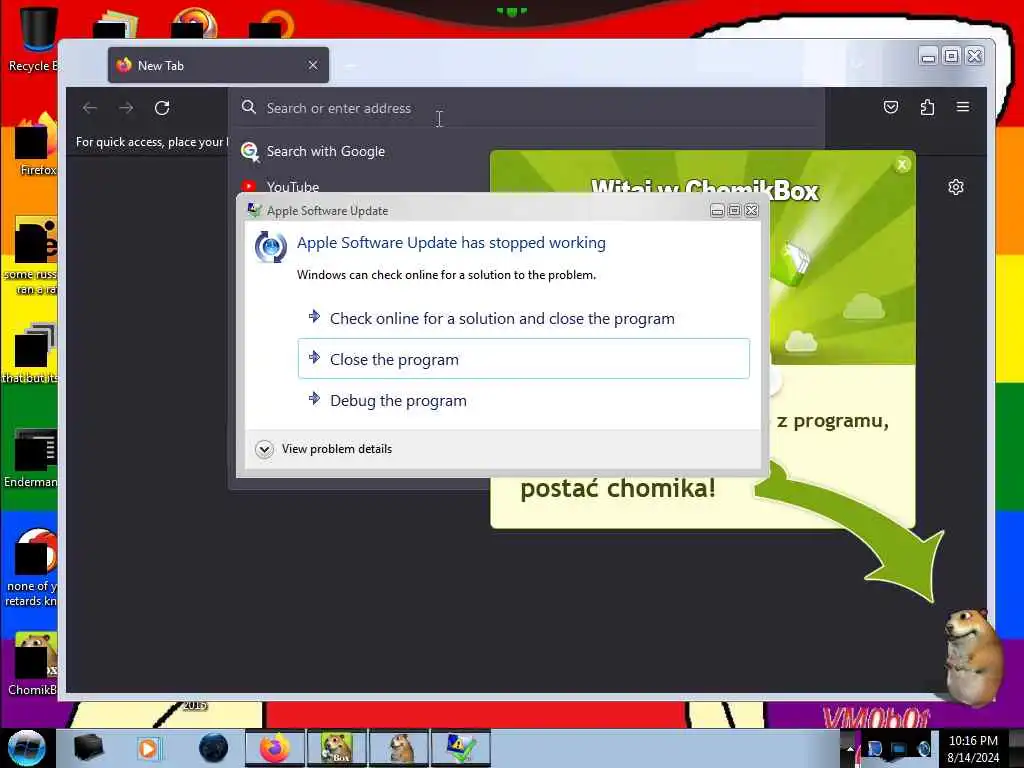Click the Apple Software Update spinning globe icon
The width and height of the screenshot is (1024, 768).
point(271,247)
